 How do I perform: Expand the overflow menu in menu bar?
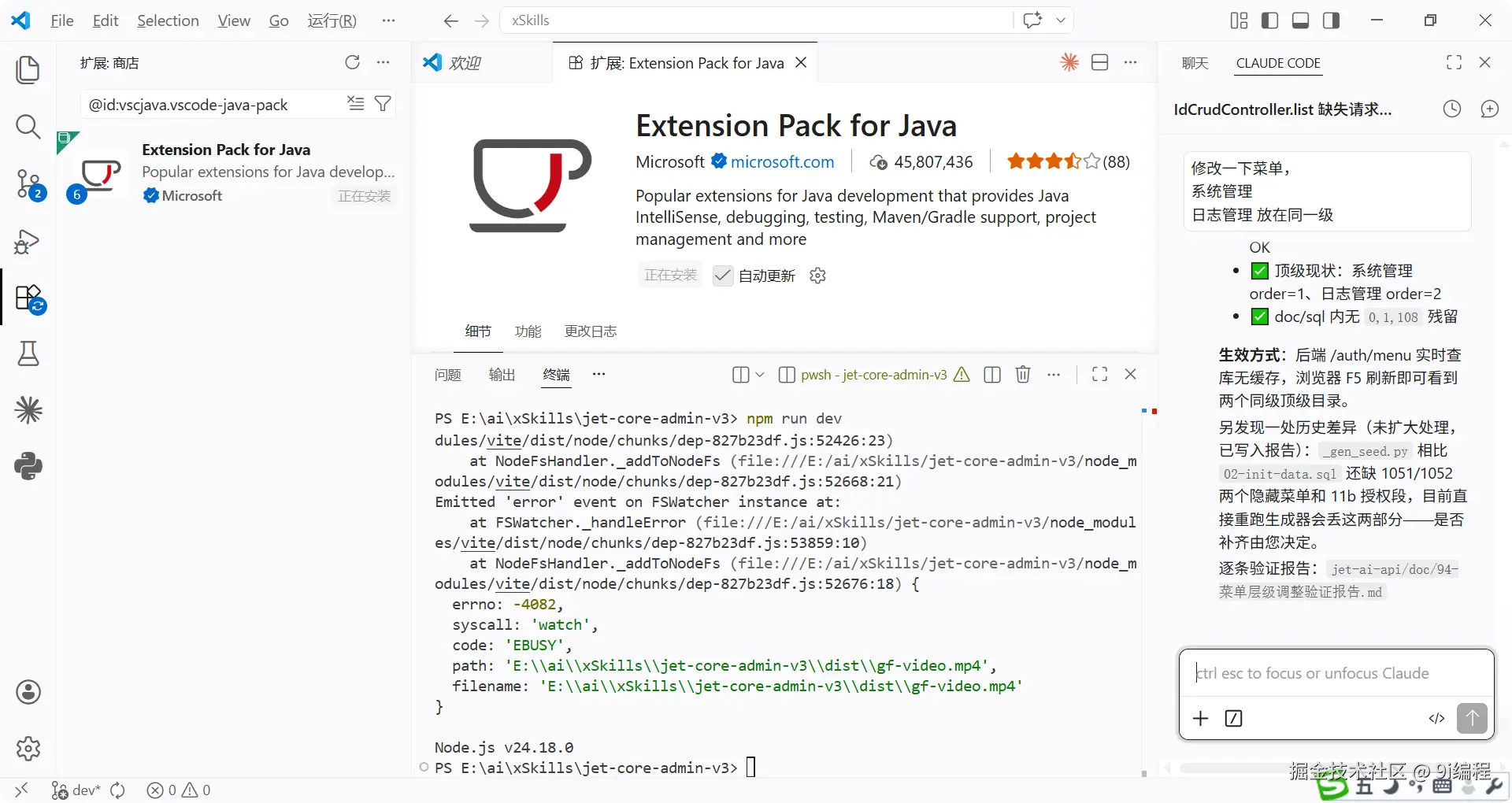coord(388,20)
